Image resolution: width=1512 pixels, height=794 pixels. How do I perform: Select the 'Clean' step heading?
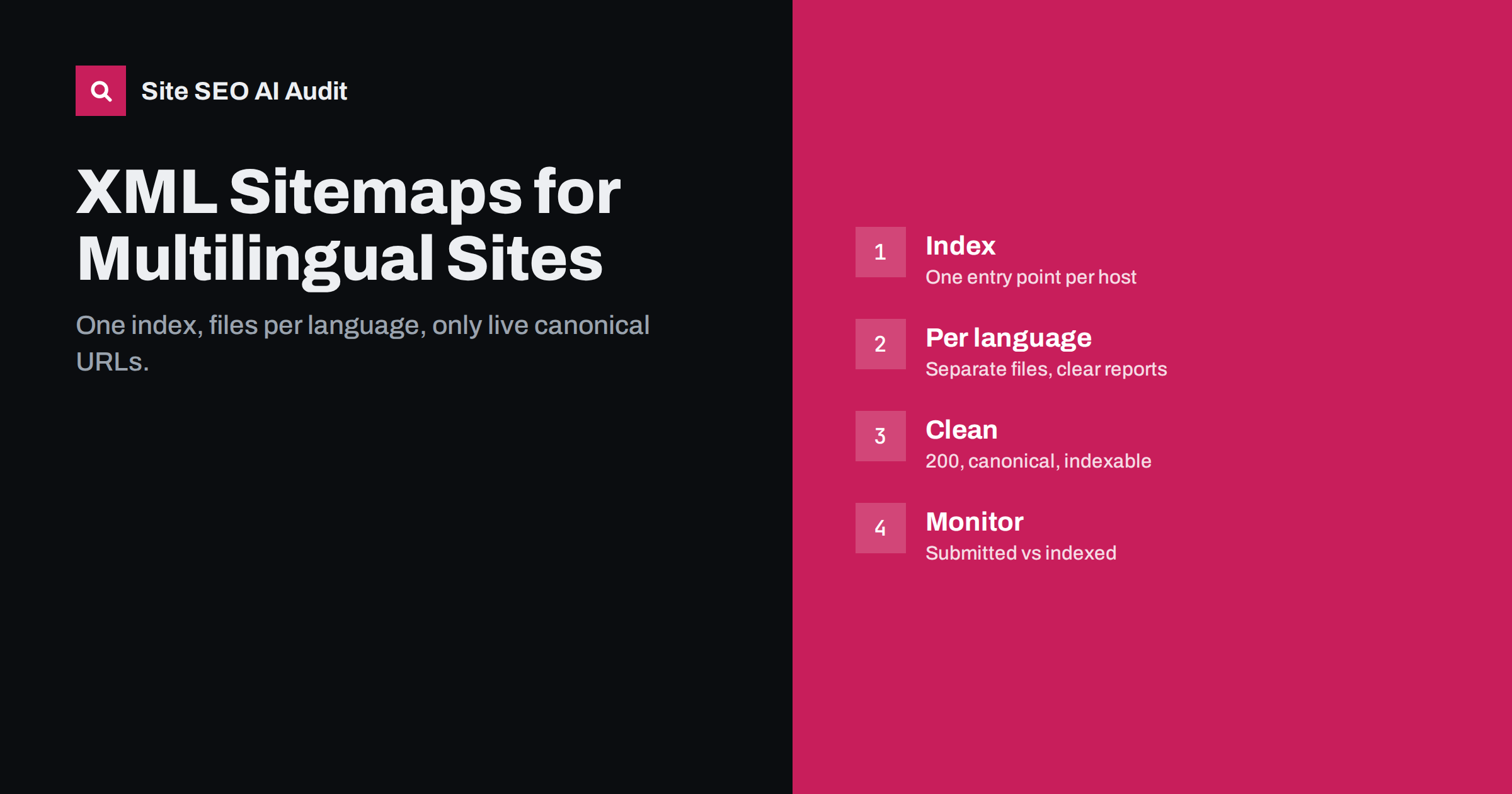[961, 430]
